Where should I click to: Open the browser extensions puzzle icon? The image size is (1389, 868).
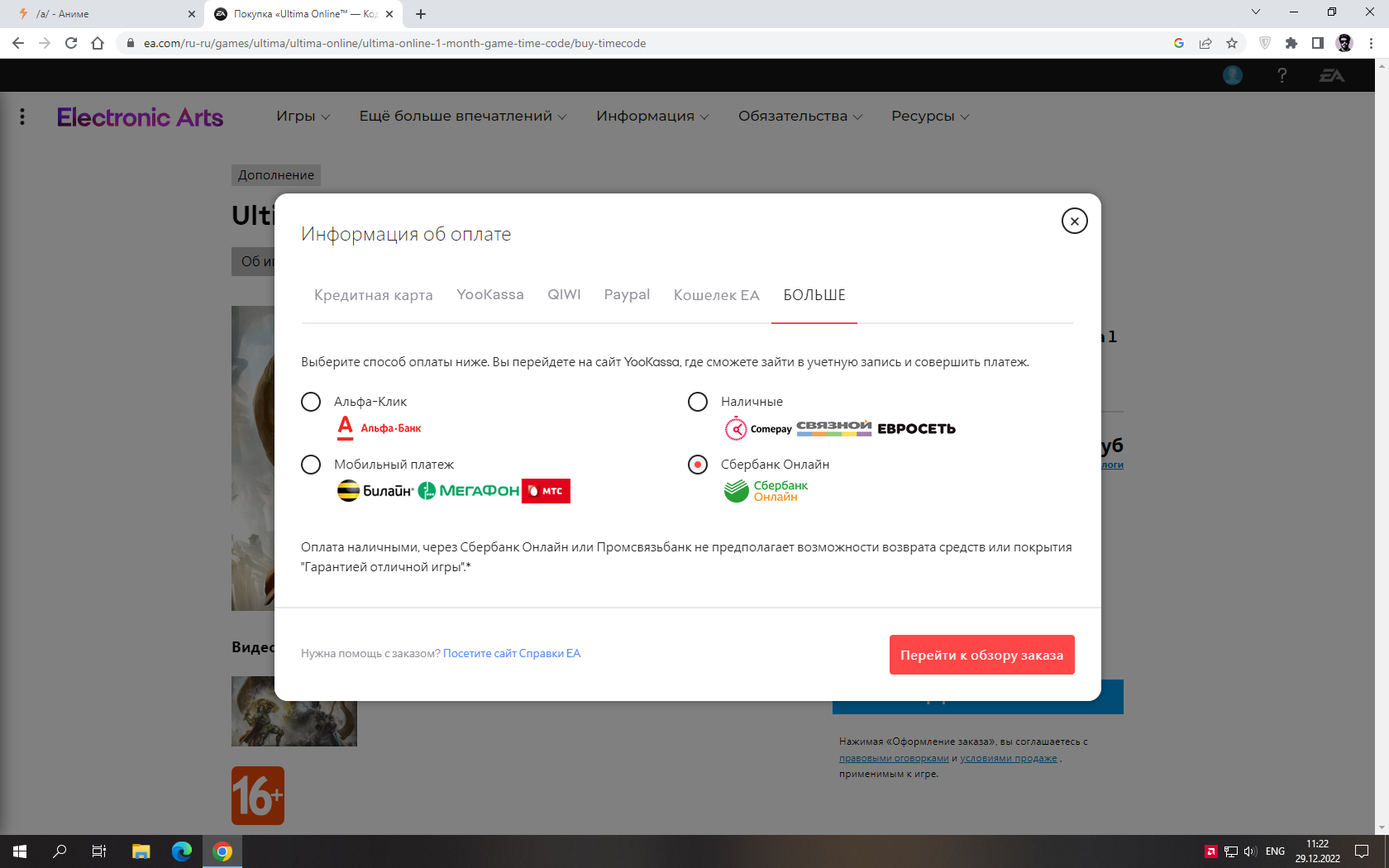point(1291,43)
